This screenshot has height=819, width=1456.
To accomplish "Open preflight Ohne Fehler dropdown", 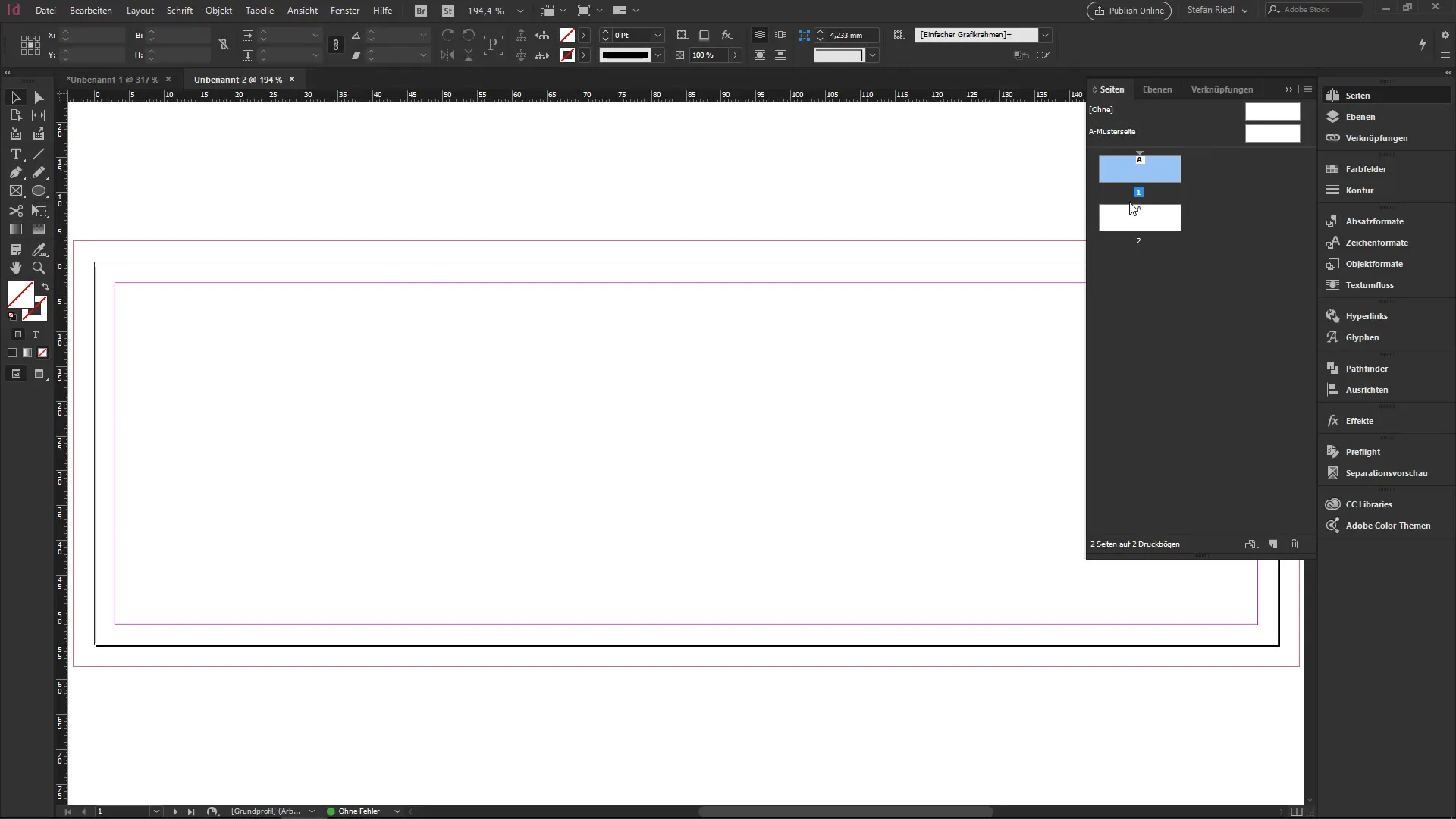I will click(x=397, y=811).
